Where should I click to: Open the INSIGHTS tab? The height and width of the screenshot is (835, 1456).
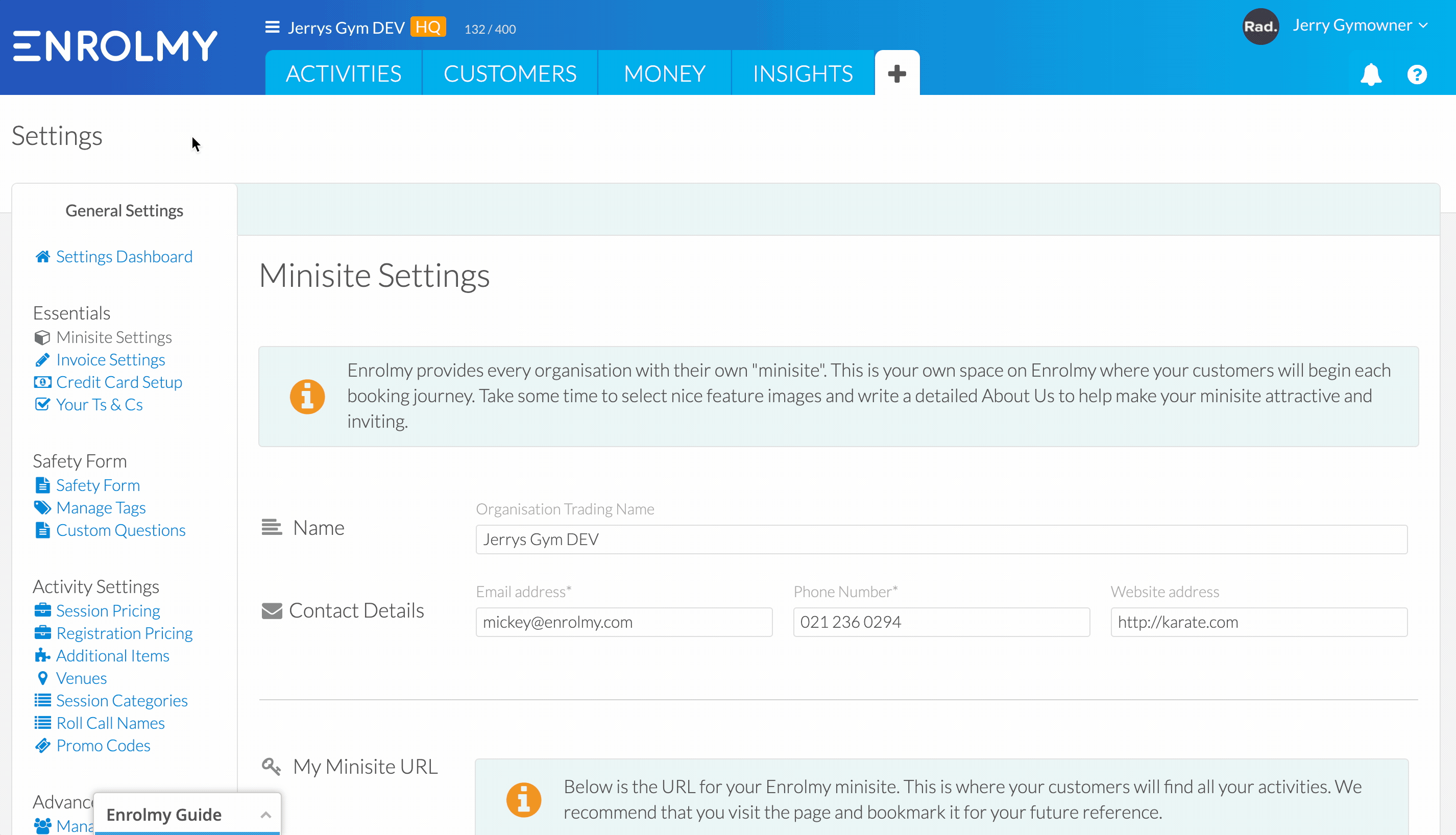803,73
